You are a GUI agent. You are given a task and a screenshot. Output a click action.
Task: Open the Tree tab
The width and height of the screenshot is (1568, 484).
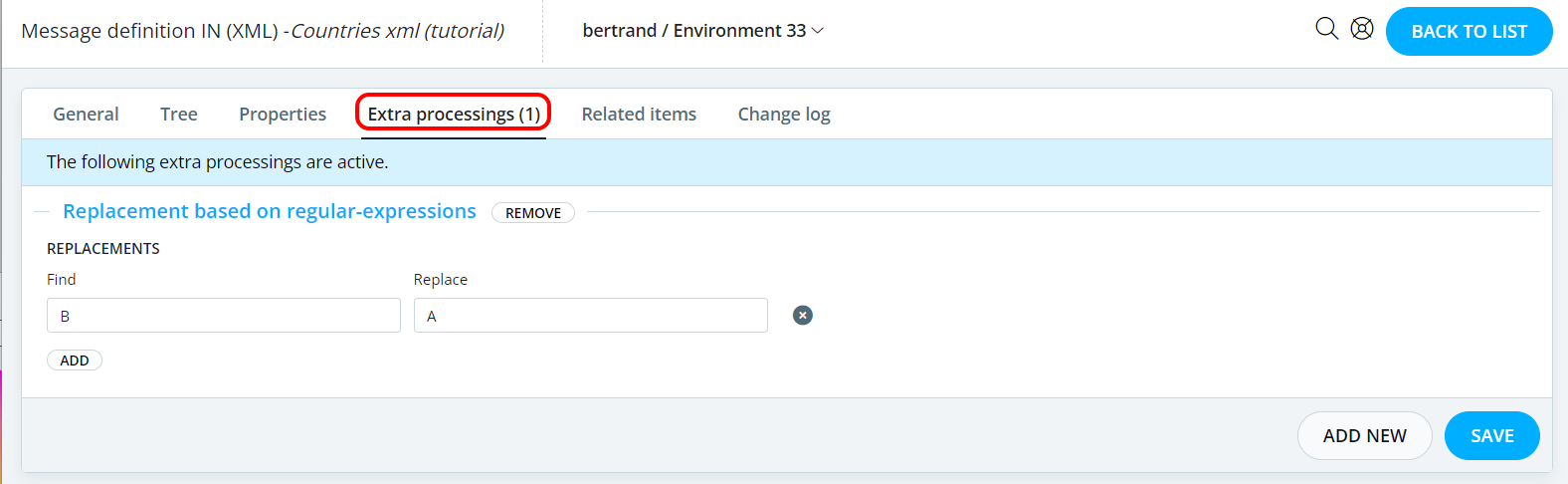[179, 115]
